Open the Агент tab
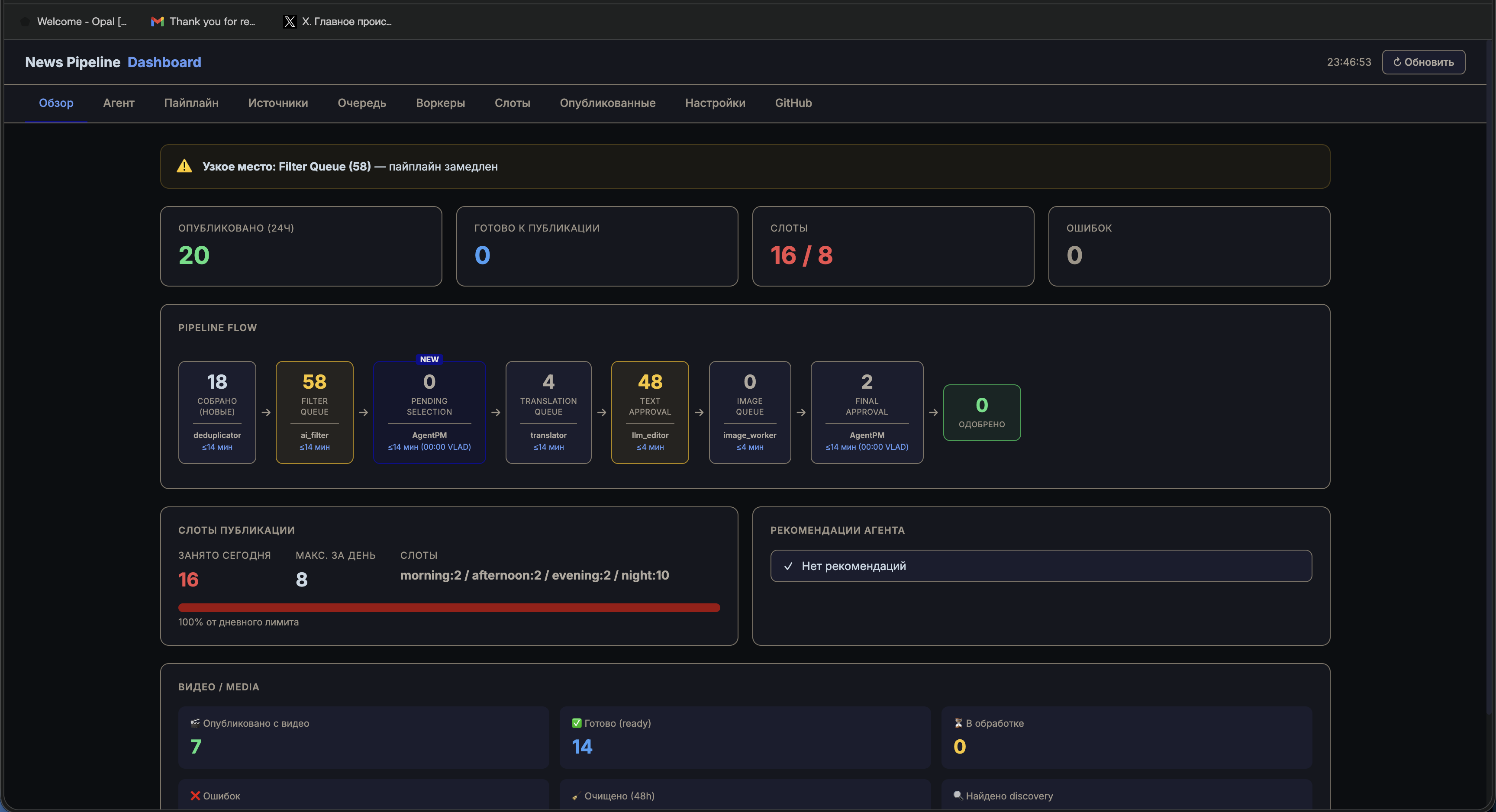 tap(119, 103)
